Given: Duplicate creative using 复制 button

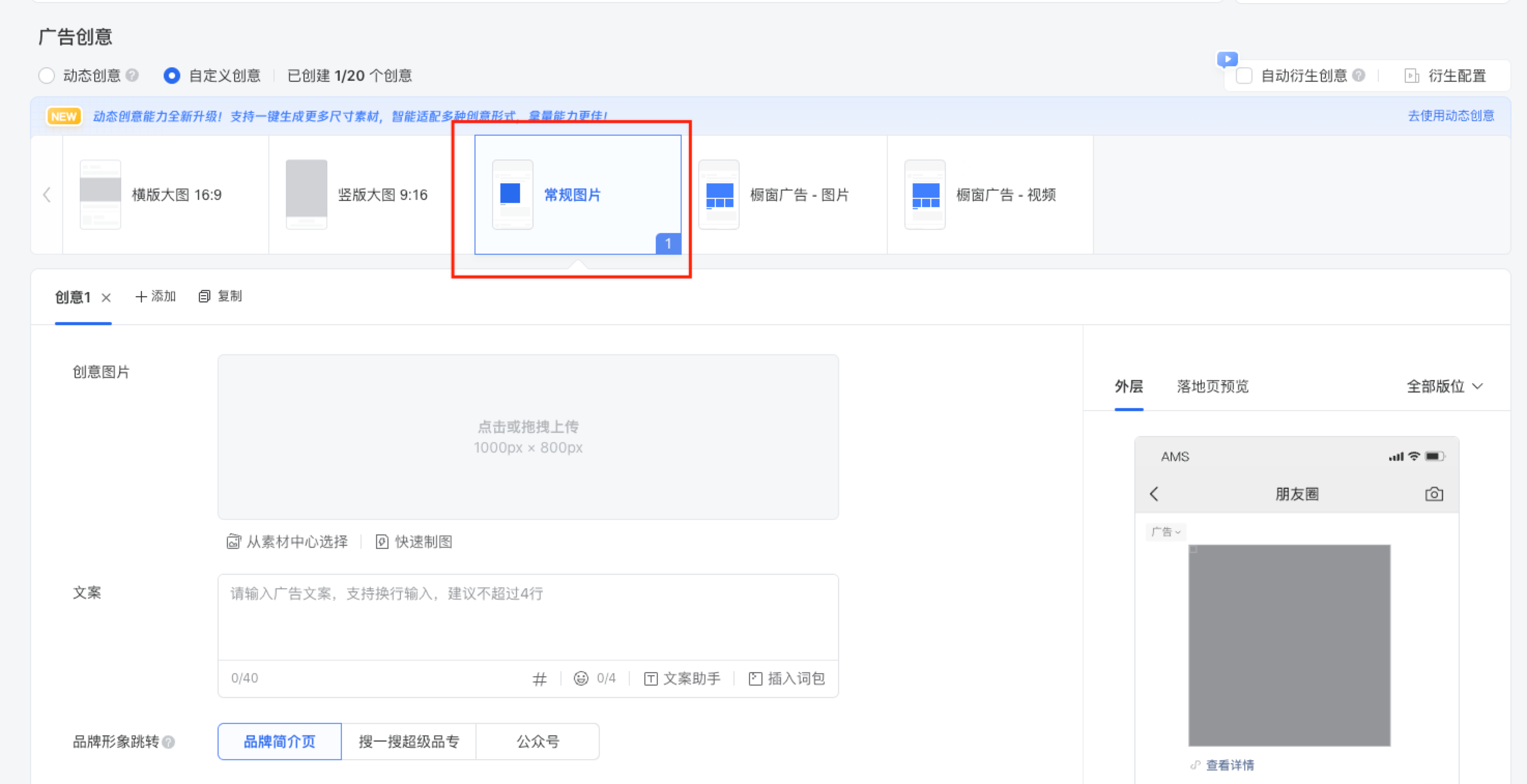Looking at the screenshot, I should click(221, 296).
